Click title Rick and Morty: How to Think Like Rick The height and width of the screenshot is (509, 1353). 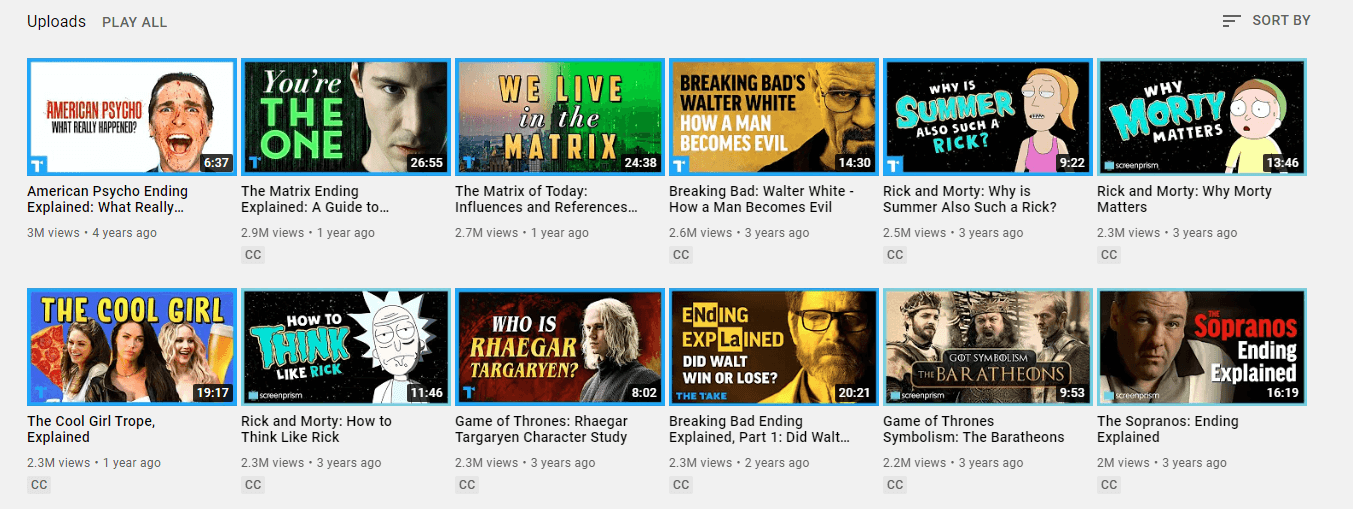click(316, 429)
